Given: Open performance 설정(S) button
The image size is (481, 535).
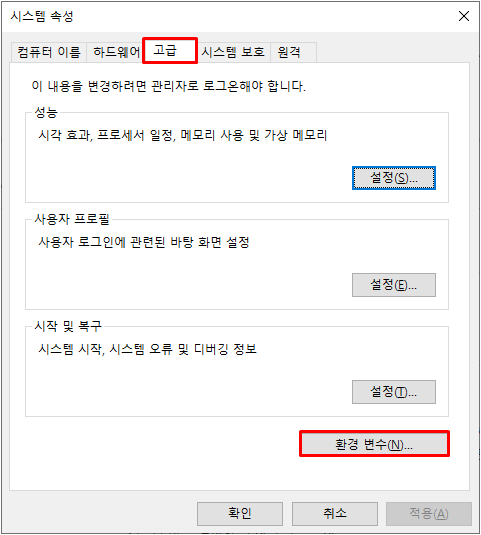Looking at the screenshot, I should pos(394,178).
